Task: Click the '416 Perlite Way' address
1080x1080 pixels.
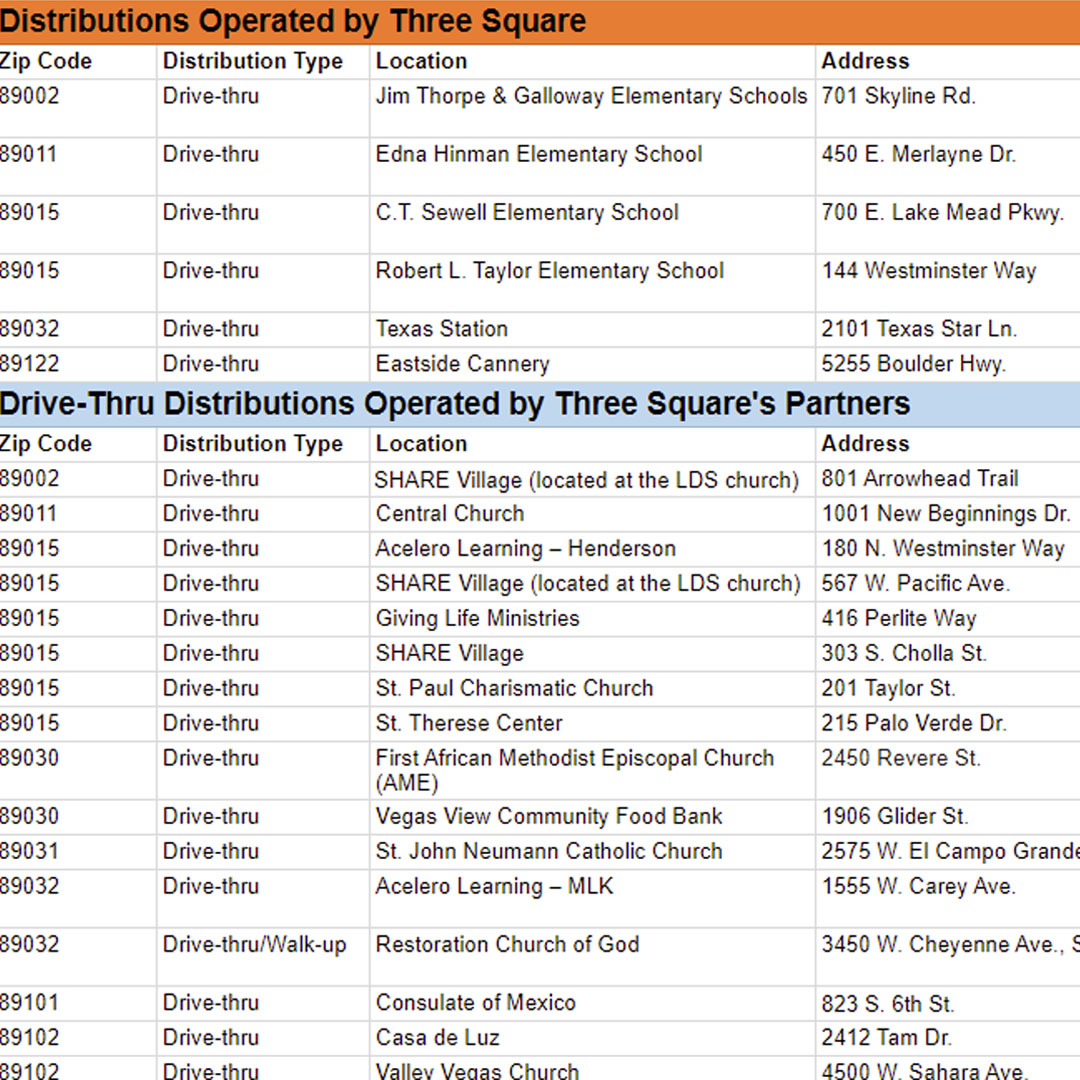Action: 899,619
